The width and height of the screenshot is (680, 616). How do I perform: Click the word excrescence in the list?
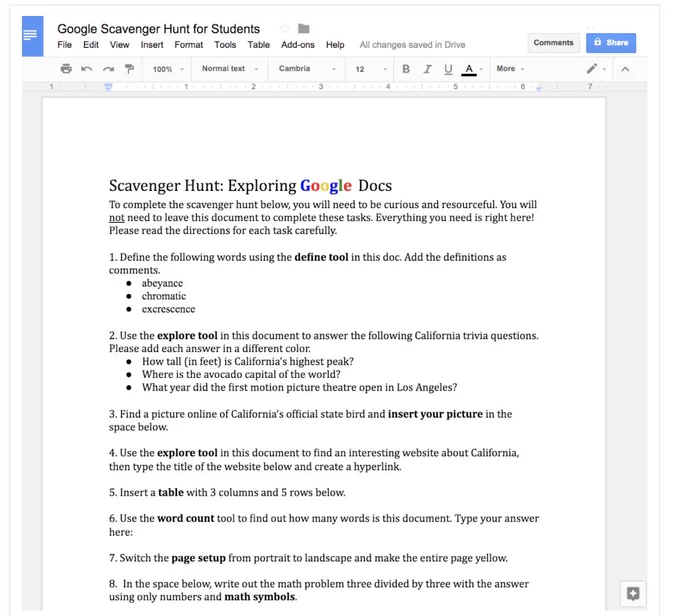[x=168, y=309]
